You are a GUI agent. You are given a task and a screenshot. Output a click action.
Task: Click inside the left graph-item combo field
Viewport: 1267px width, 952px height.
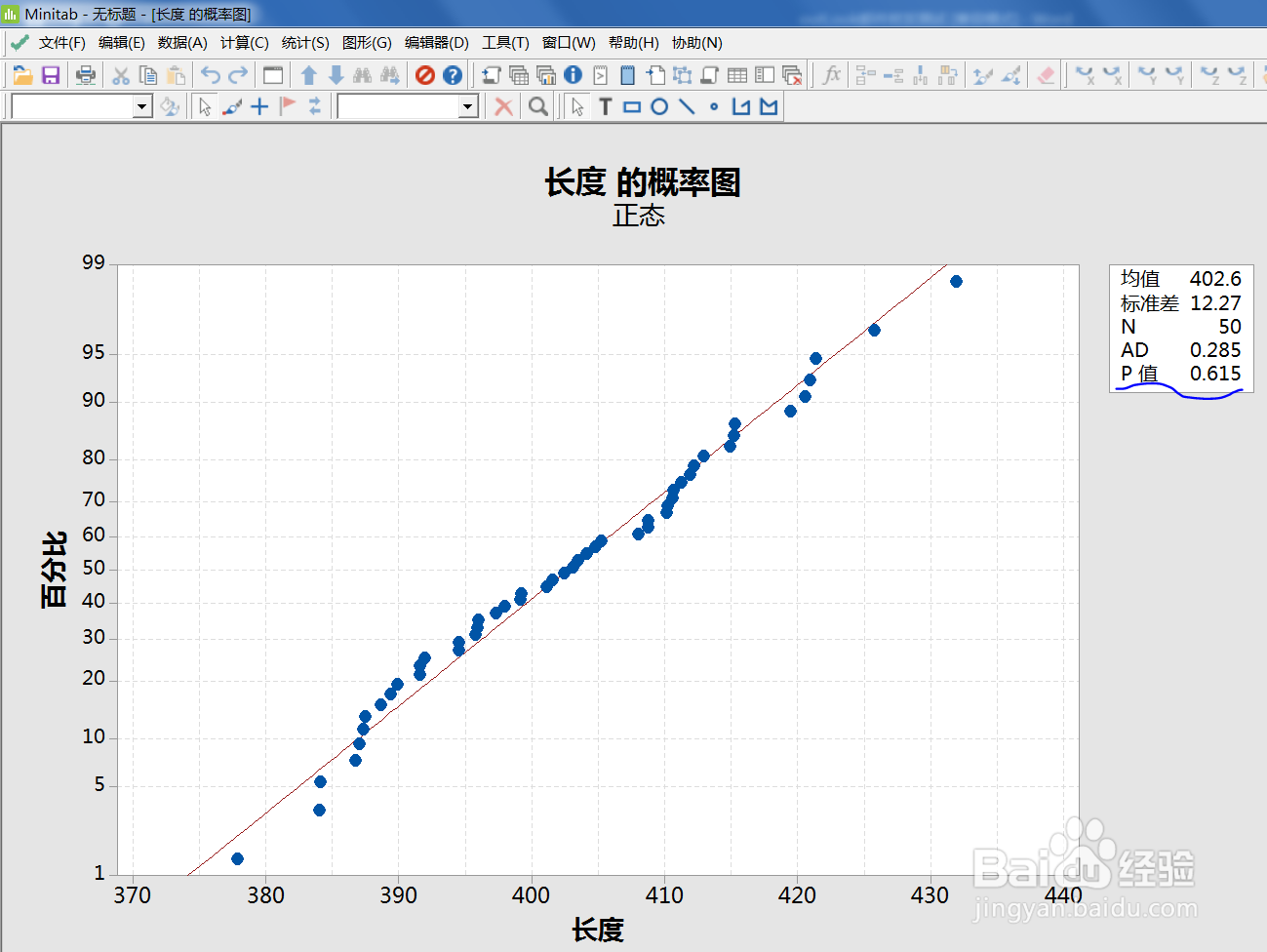coord(72,106)
